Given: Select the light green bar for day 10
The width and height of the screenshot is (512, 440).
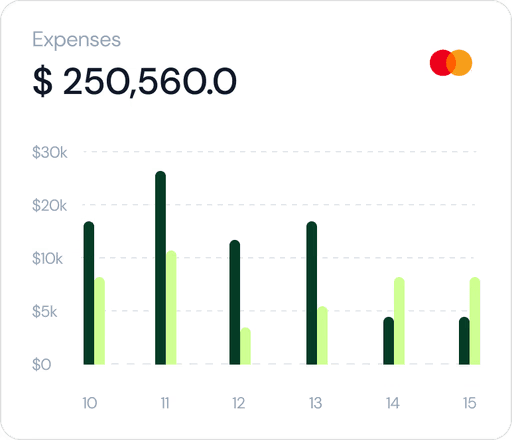Looking at the screenshot, I should click(99, 321).
